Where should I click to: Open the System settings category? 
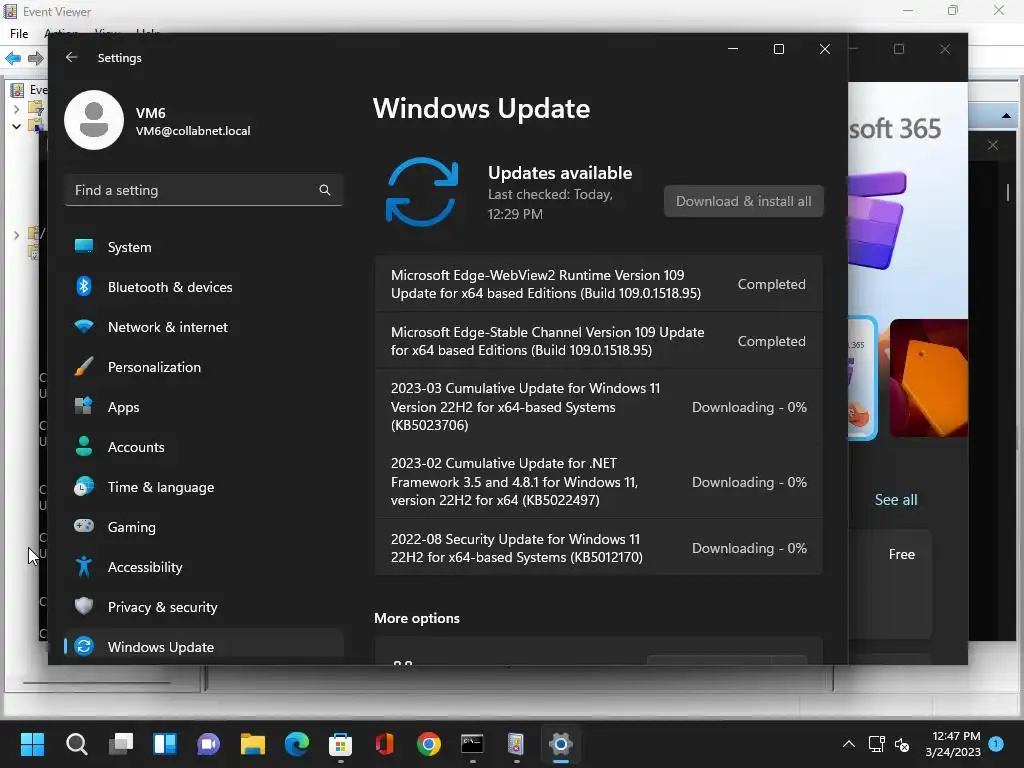pos(204,247)
